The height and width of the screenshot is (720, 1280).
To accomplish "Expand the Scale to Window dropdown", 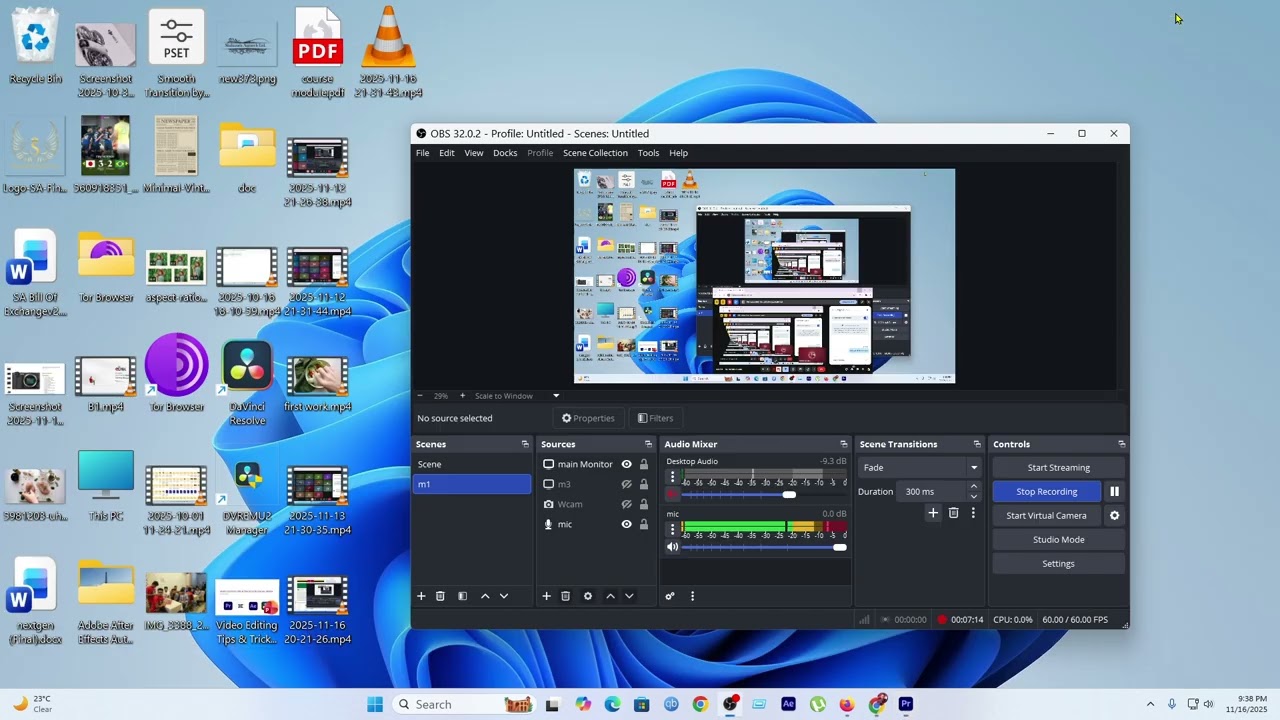I will [556, 396].
